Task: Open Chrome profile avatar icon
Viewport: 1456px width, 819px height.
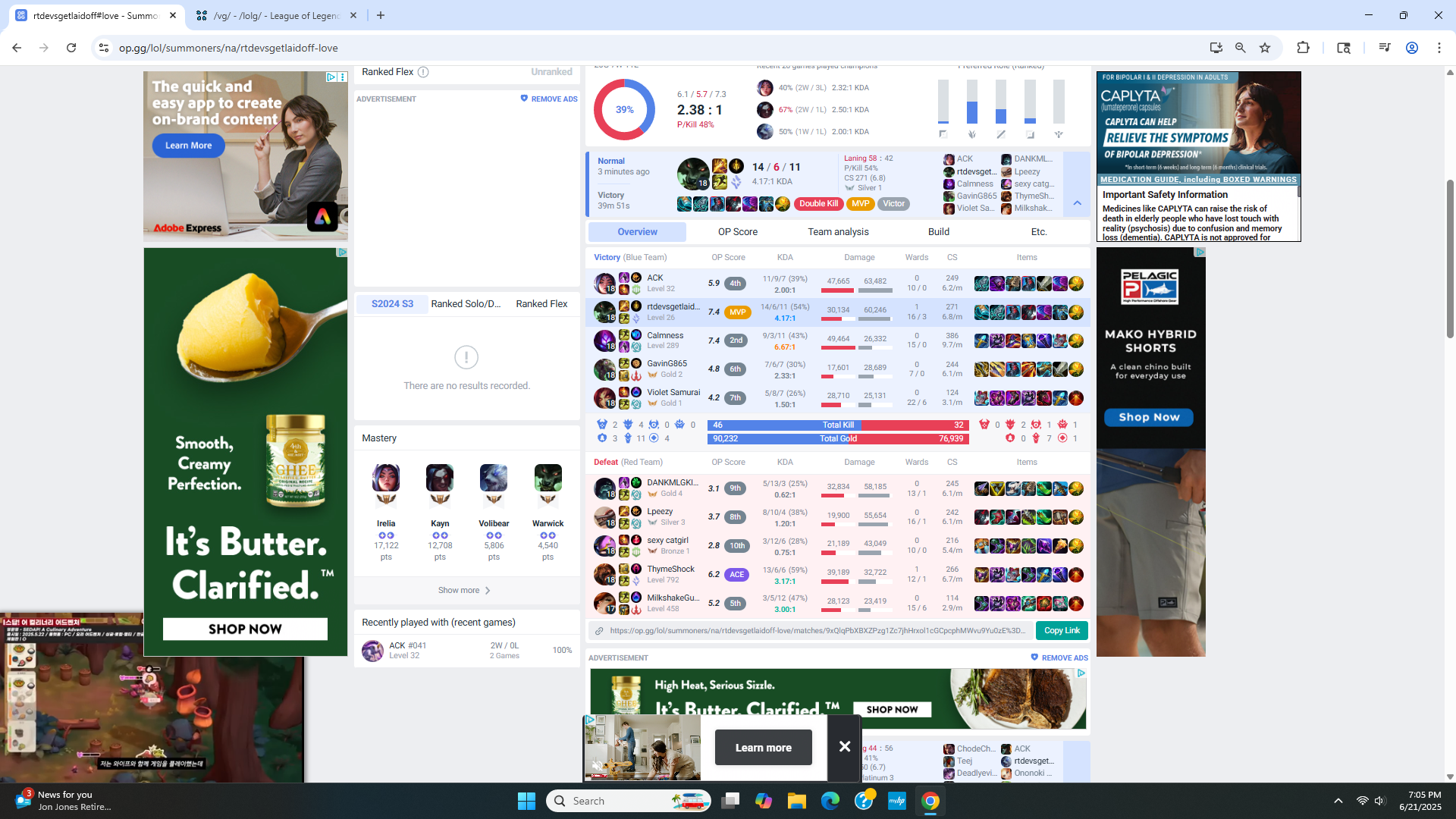Action: click(1412, 48)
